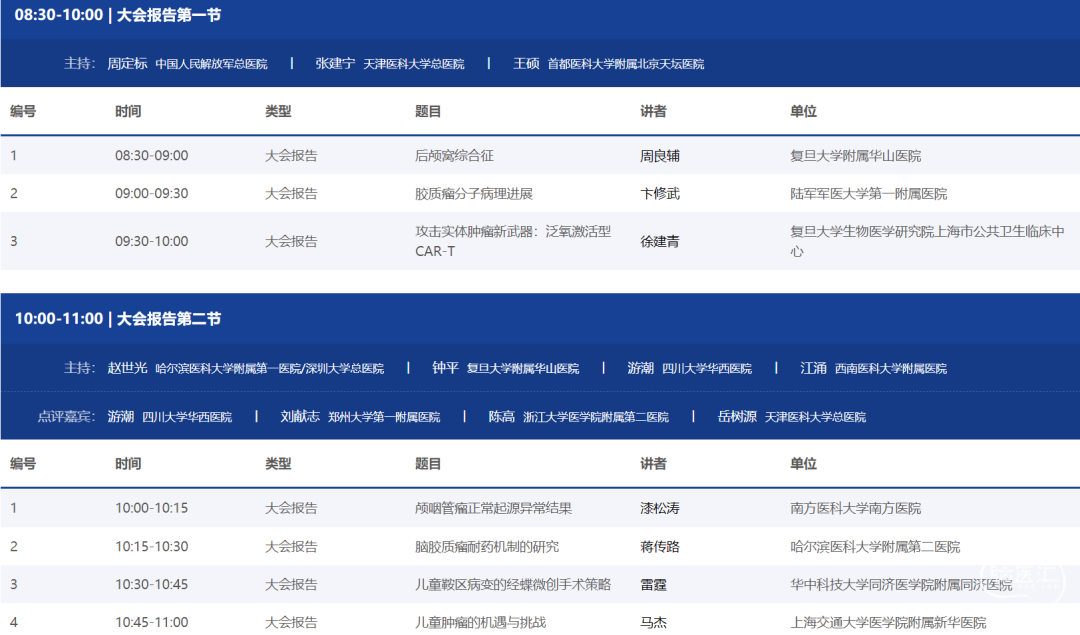
Task: Select host name 张建宁
Action: 335,63
